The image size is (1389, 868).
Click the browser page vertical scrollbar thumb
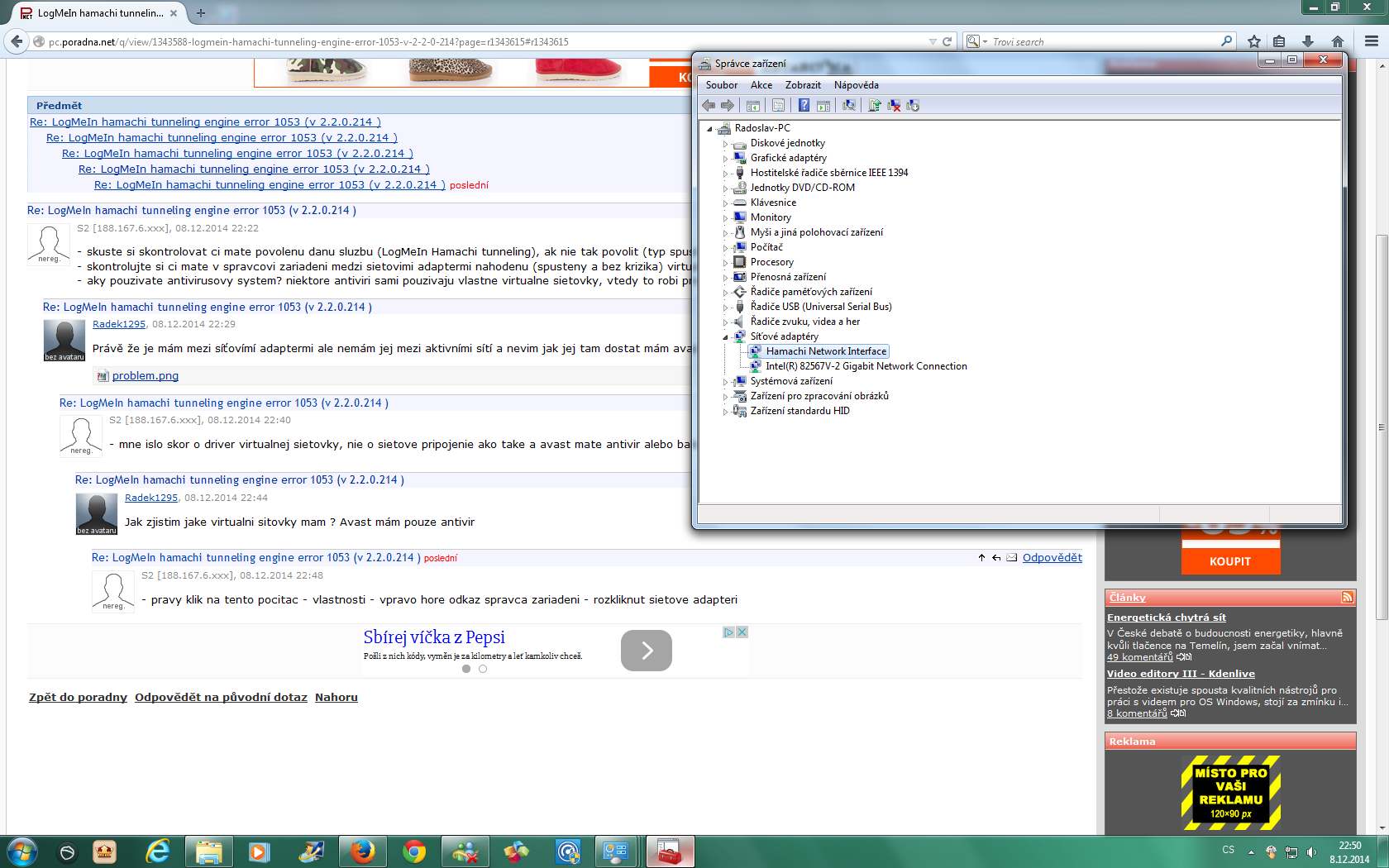[1382, 427]
